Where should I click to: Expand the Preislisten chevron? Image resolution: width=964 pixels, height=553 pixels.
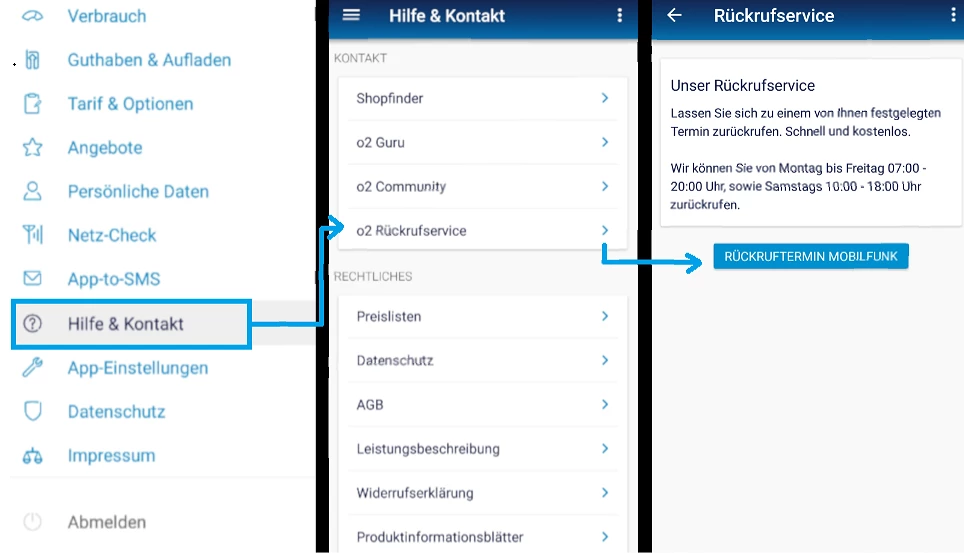(605, 316)
